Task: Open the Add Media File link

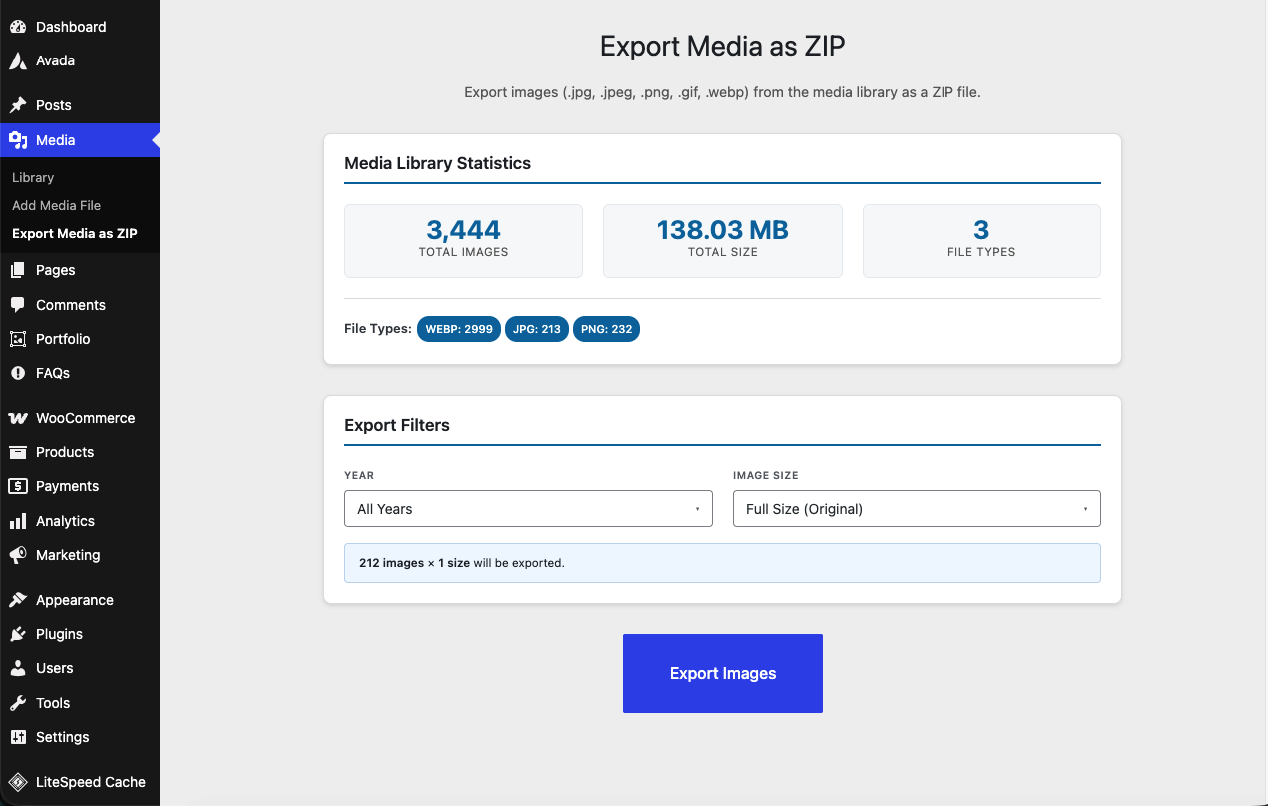Action: [x=57, y=205]
